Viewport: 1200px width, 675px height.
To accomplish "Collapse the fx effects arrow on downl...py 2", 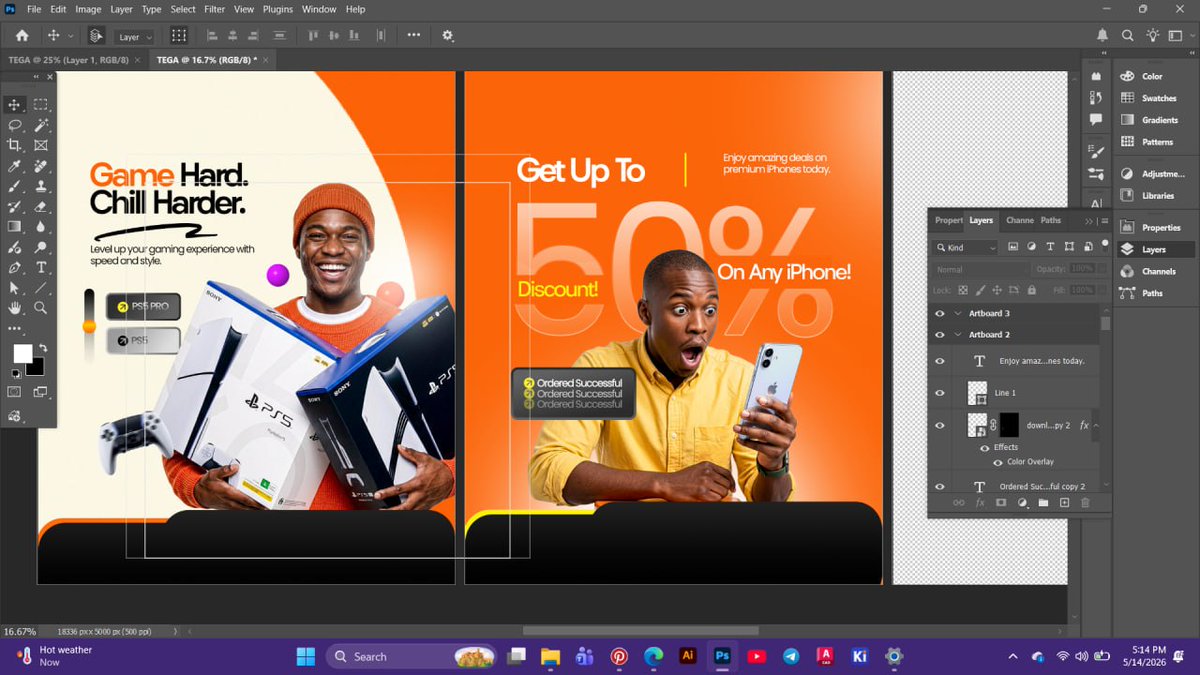I will point(1097,425).
